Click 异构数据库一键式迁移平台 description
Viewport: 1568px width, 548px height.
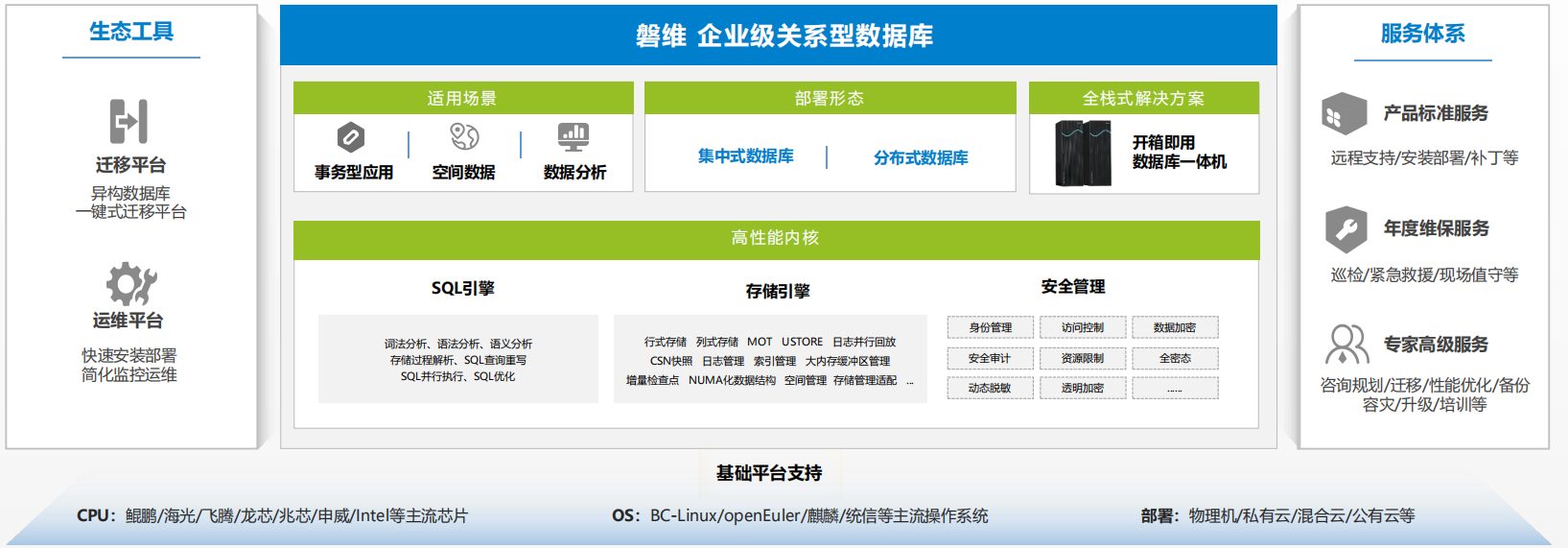131,203
